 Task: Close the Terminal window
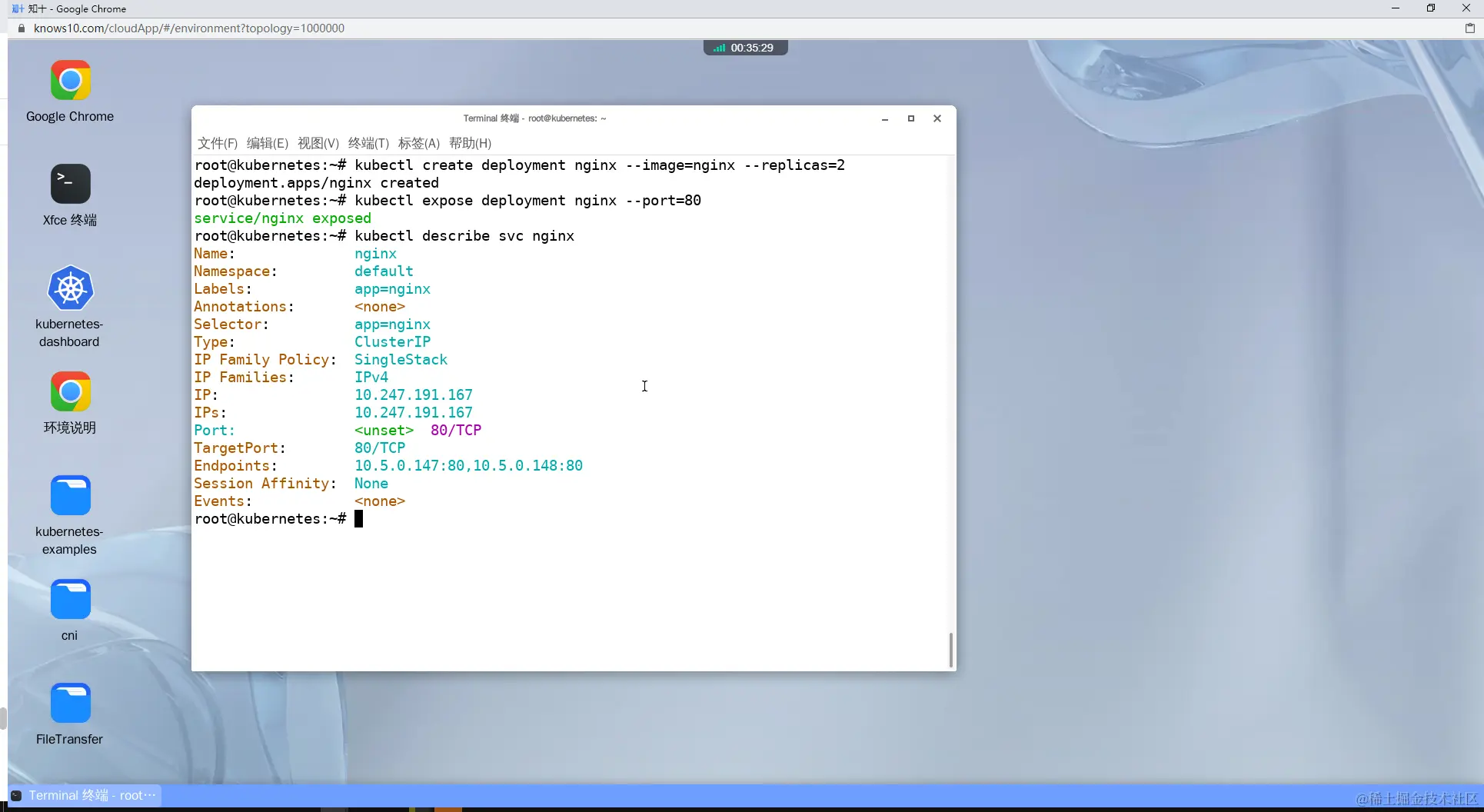(937, 118)
